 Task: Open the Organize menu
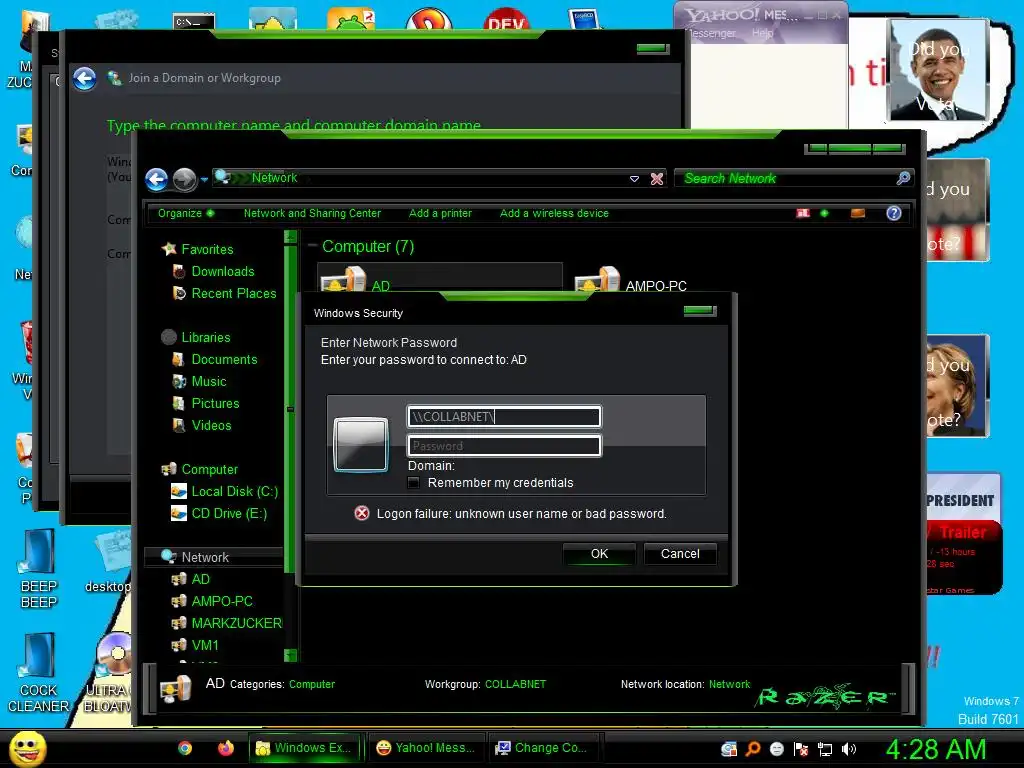point(185,214)
